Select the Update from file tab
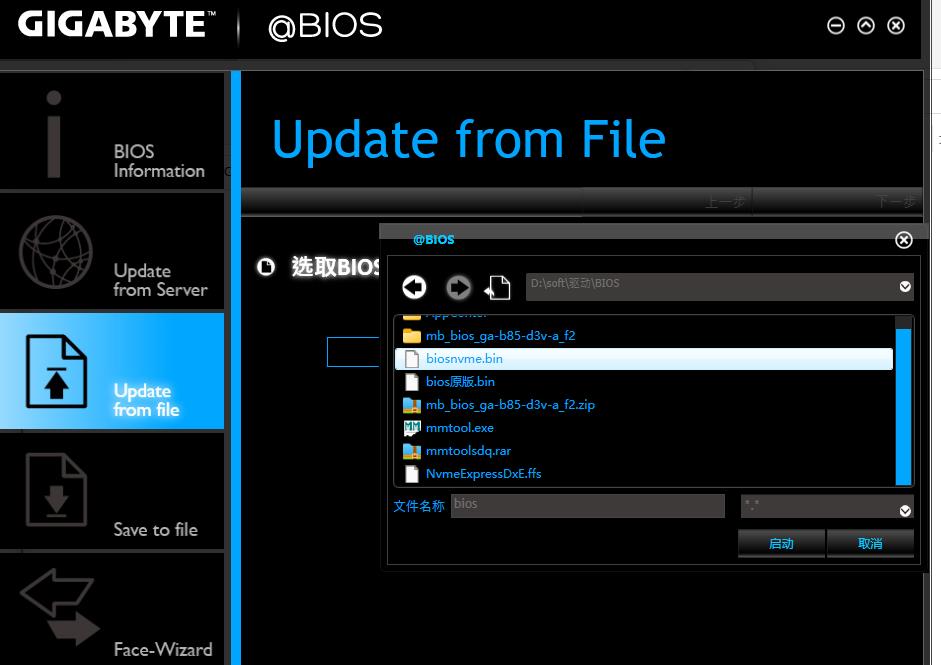The height and width of the screenshot is (665, 941). (x=112, y=371)
